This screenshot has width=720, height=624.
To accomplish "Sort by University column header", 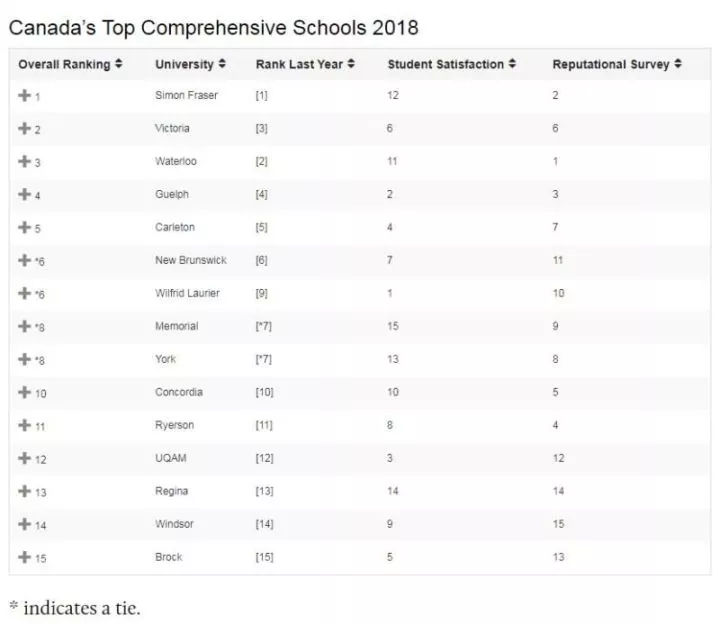I will click(190, 64).
